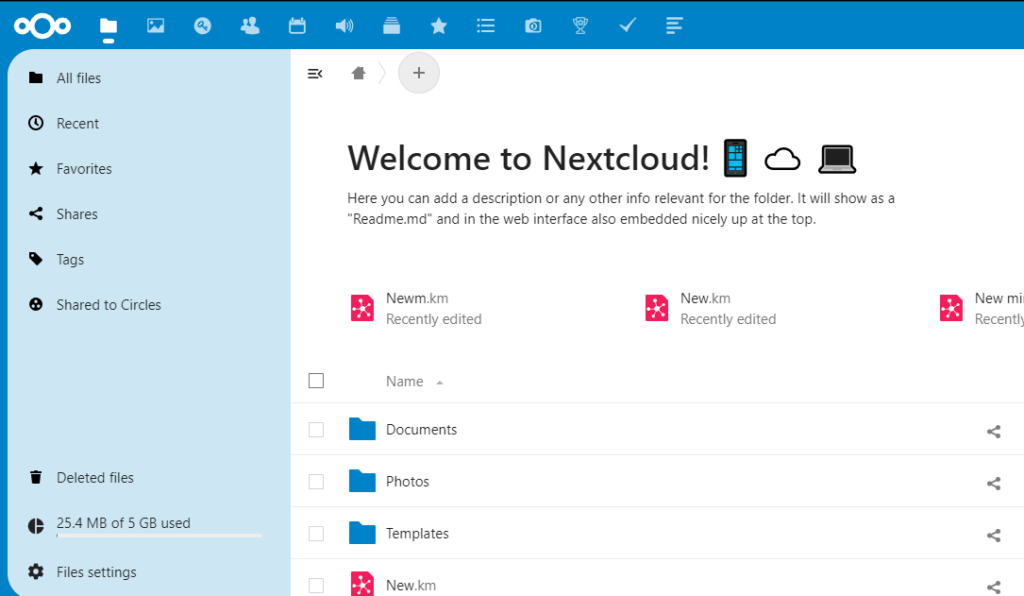Click the Nextcloud logo

pos(42,26)
